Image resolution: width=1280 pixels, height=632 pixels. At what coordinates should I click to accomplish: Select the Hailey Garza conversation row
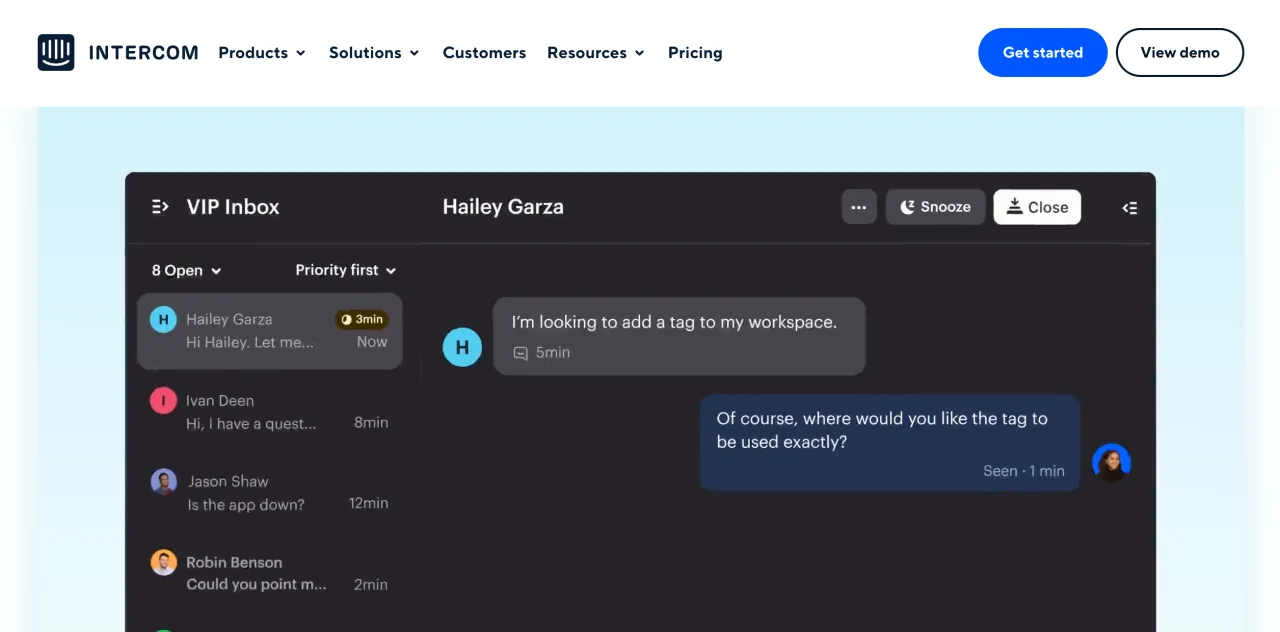270,331
